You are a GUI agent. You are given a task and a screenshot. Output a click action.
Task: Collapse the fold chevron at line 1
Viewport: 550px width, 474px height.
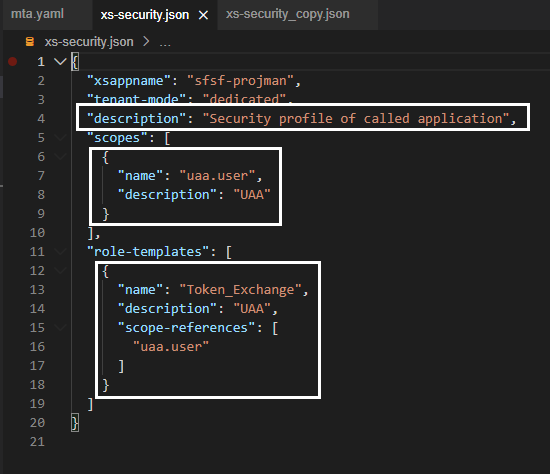(x=60, y=62)
